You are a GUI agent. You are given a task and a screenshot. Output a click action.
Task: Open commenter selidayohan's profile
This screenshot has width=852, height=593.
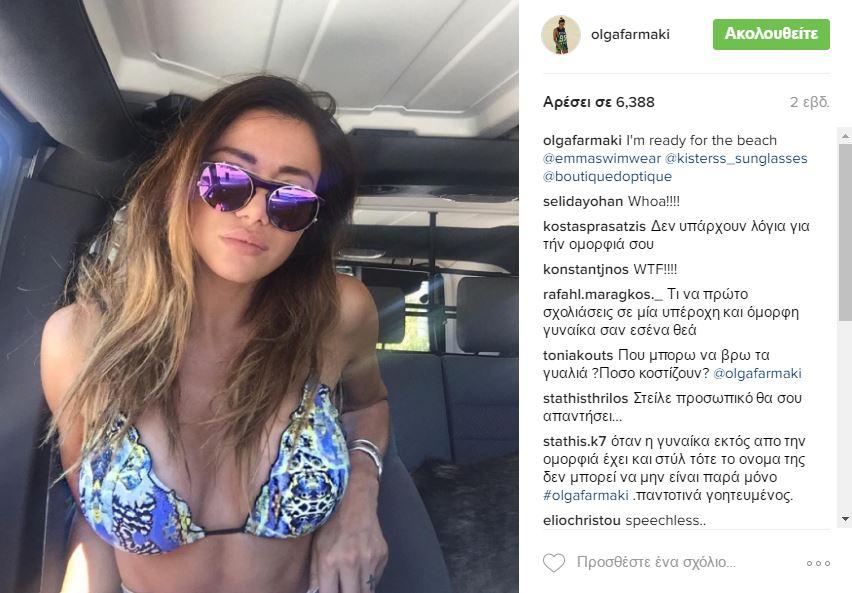coord(583,201)
